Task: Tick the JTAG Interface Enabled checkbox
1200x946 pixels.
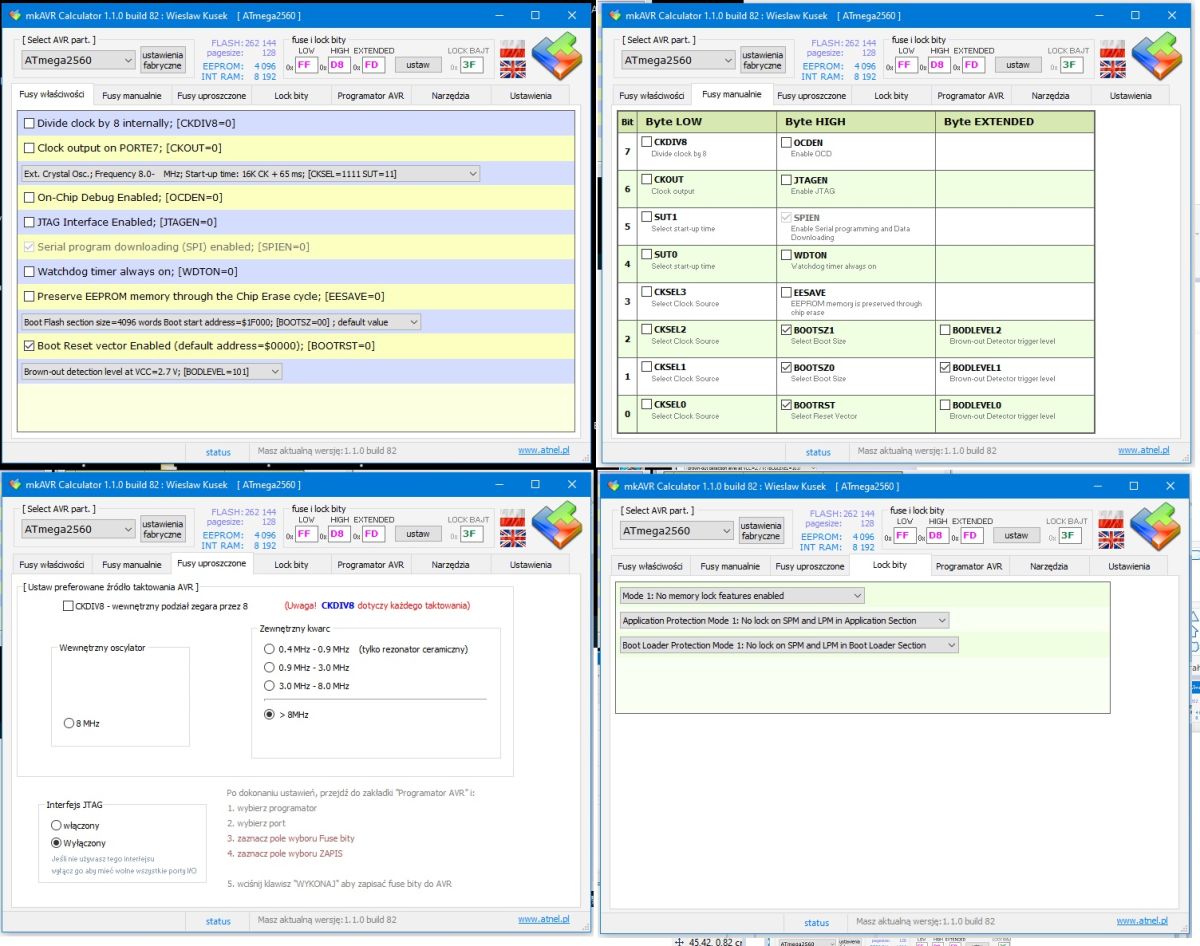Action: [x=28, y=222]
